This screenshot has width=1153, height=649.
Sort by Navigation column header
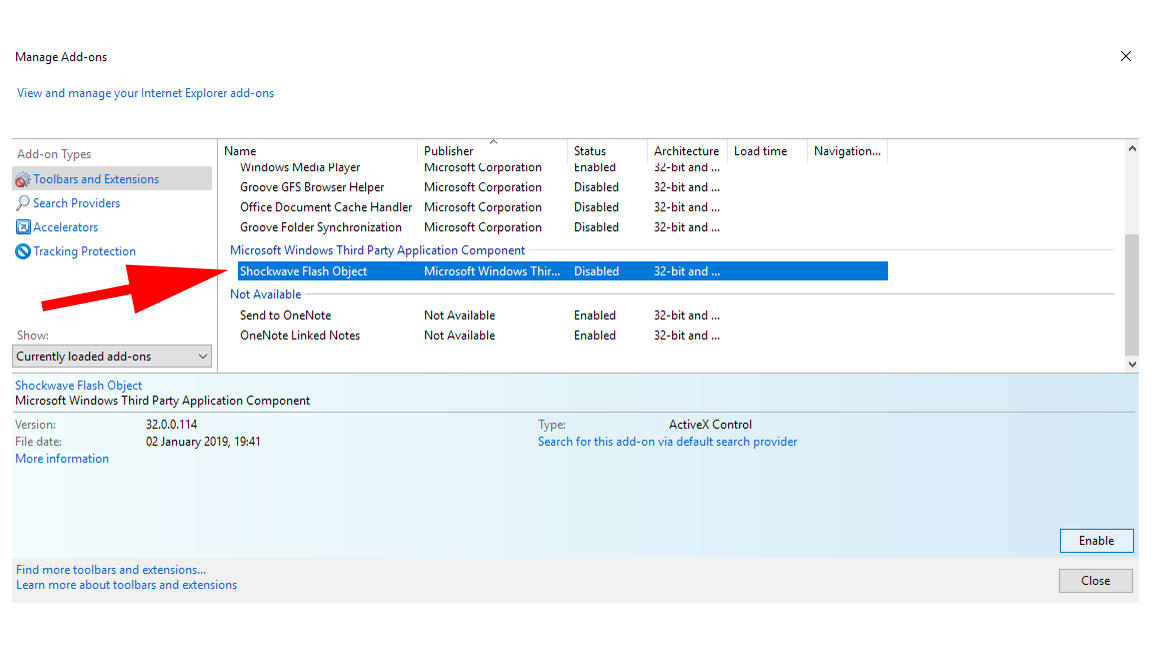pos(847,151)
